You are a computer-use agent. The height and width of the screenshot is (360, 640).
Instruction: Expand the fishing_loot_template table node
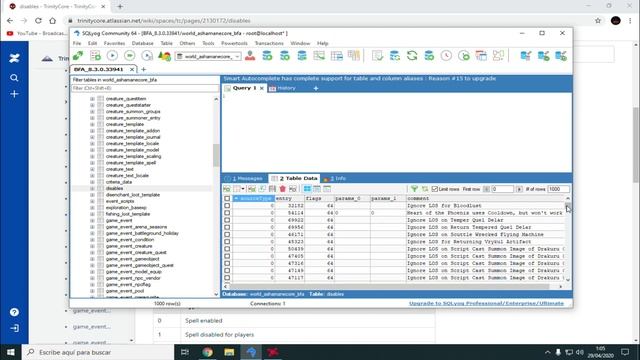(x=92, y=214)
